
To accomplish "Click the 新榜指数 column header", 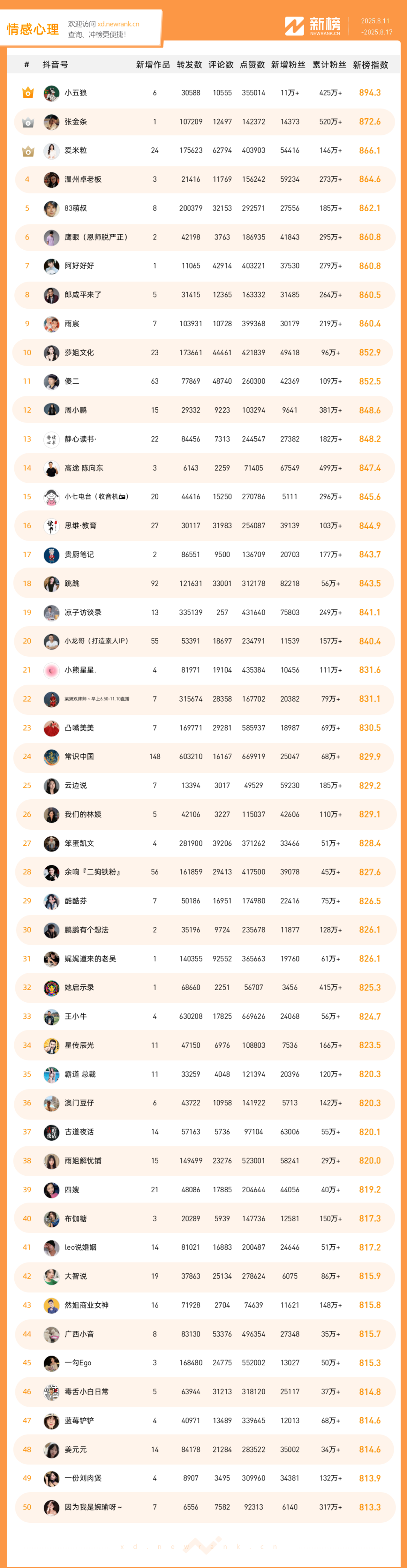I will [x=370, y=65].
